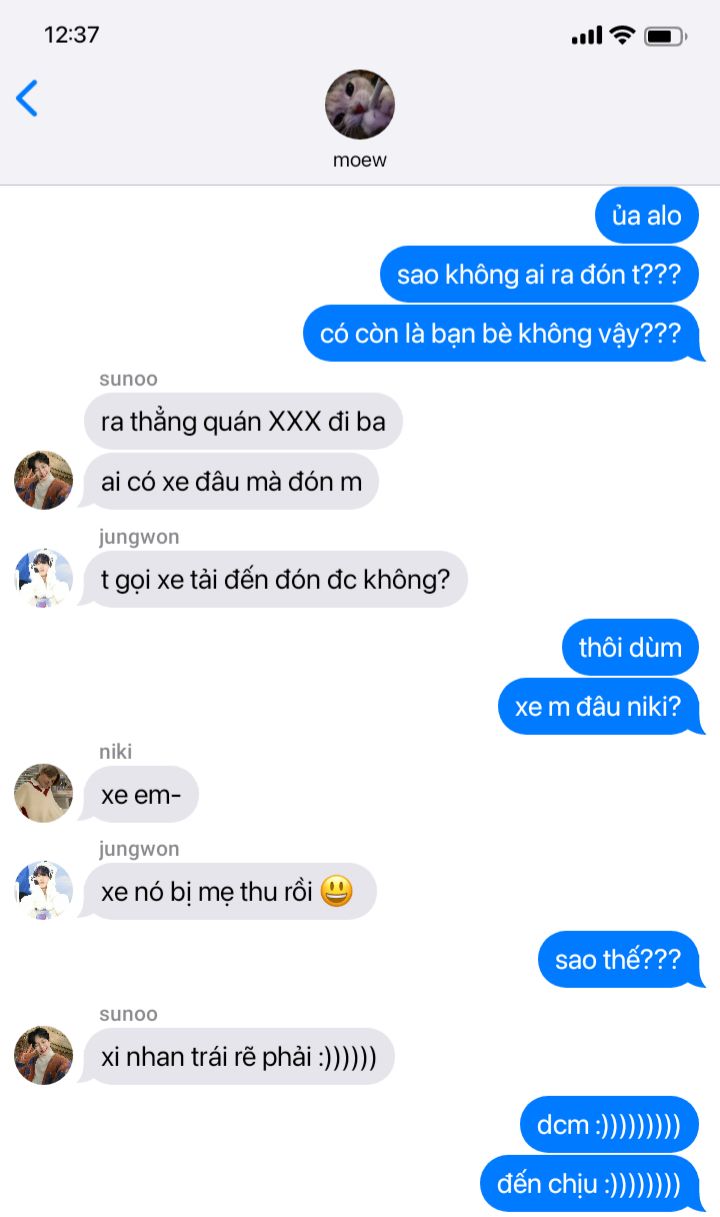Open the moew group avatar

[360, 105]
